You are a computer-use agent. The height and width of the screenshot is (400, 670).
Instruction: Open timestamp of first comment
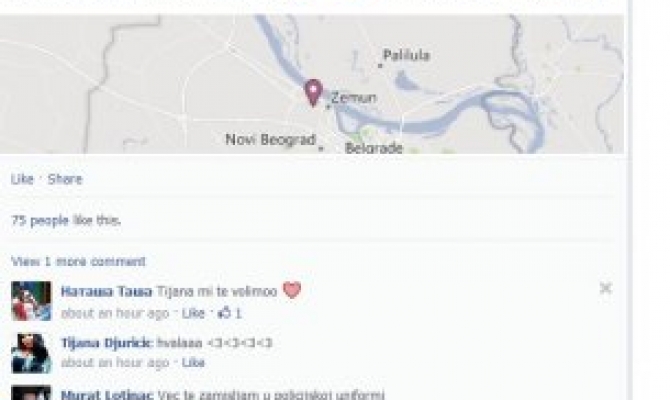[x=115, y=313]
